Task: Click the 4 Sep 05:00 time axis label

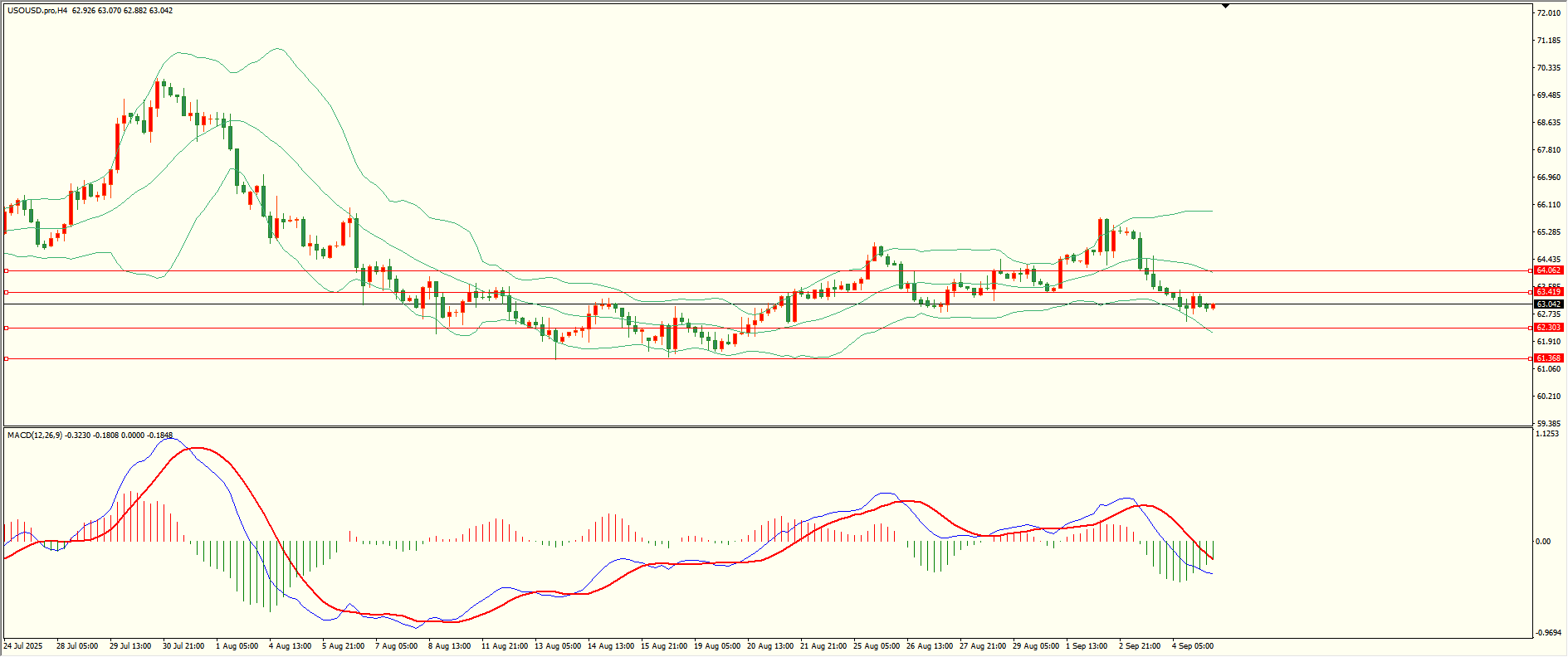Action: click(1193, 646)
